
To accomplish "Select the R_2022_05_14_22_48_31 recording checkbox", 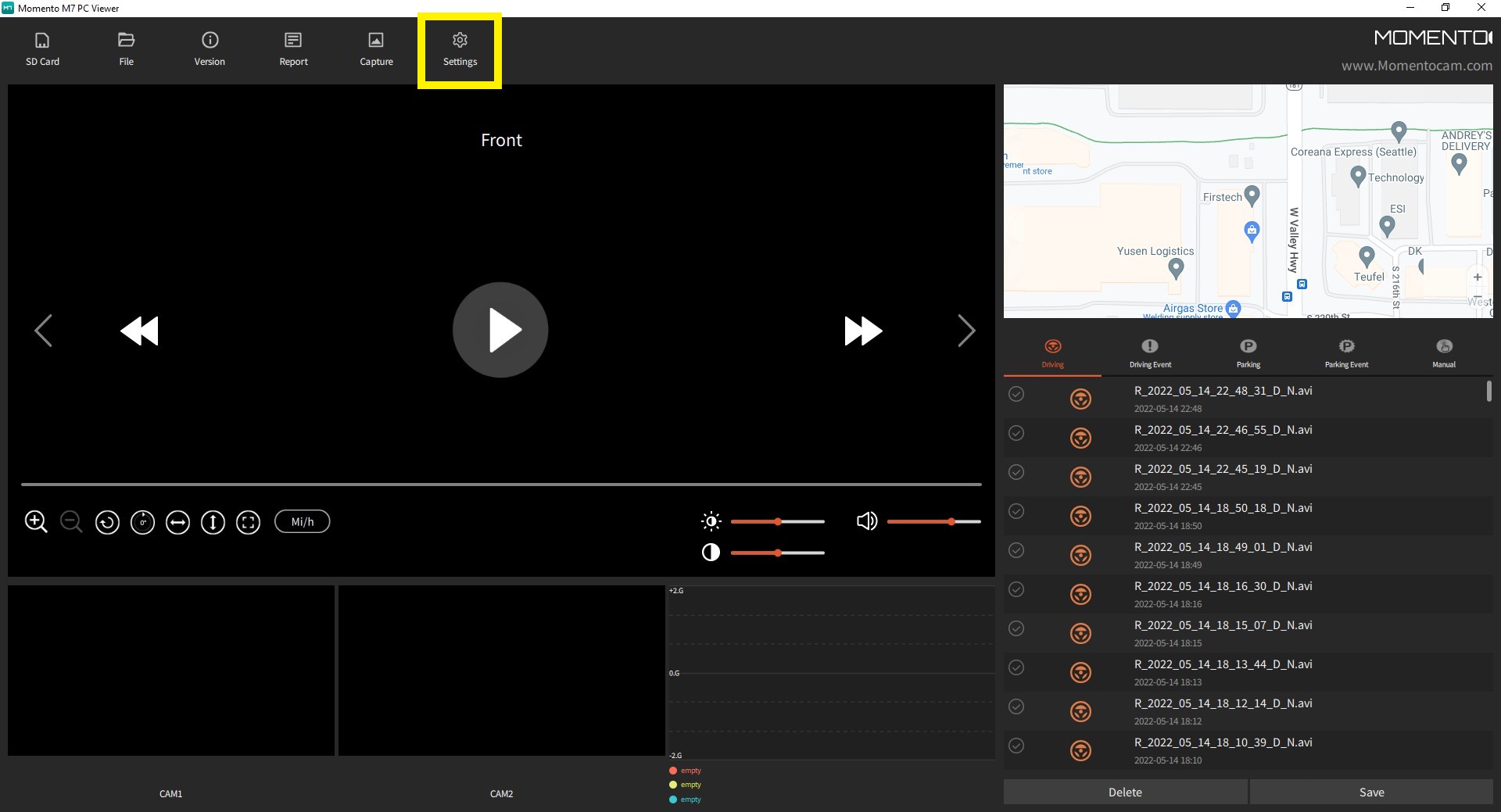I will click(1016, 395).
